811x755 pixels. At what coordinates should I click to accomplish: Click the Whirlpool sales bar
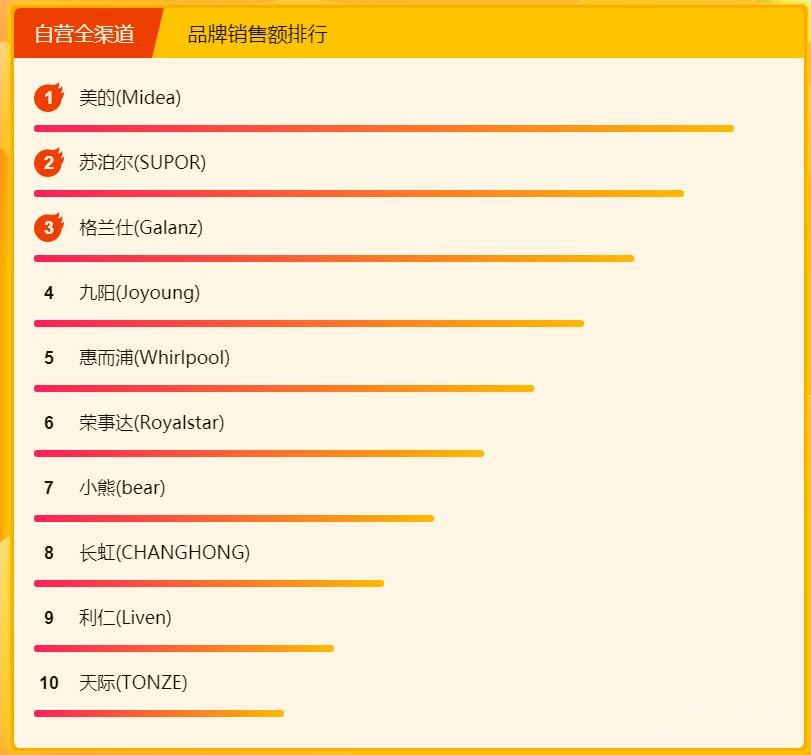coord(284,388)
